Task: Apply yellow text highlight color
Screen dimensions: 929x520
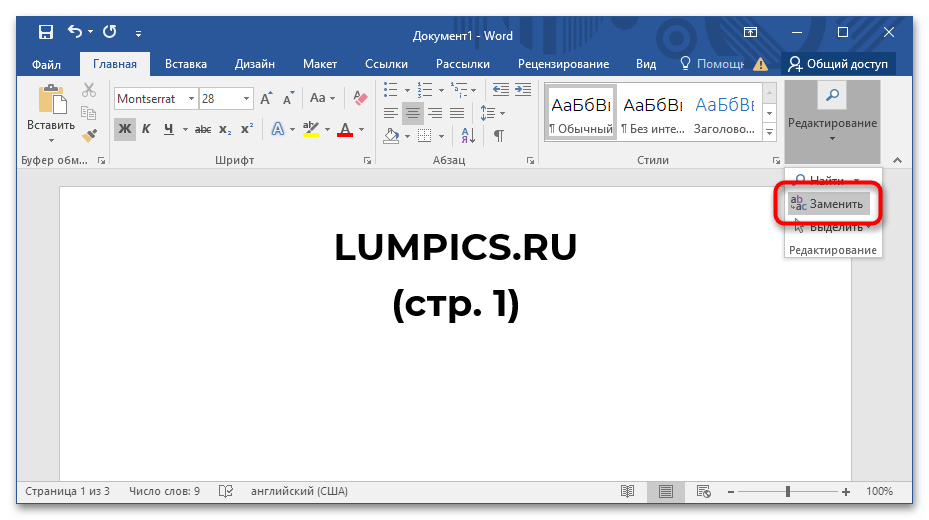Action: tap(311, 129)
